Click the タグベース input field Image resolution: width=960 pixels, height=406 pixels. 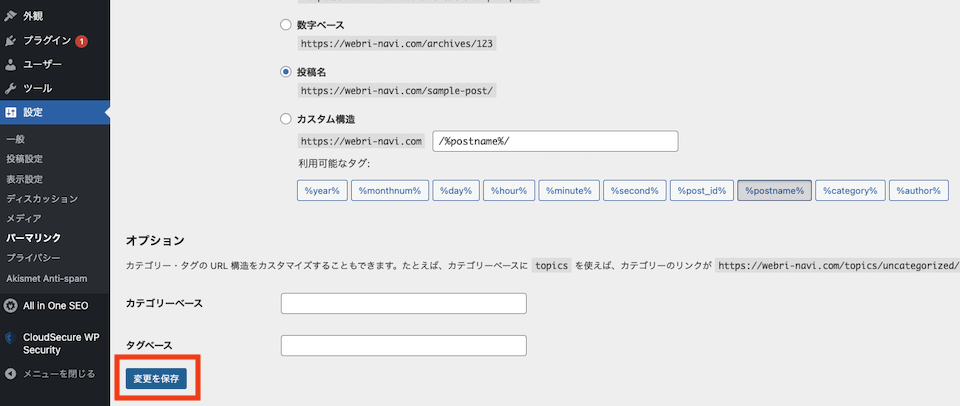coord(404,346)
